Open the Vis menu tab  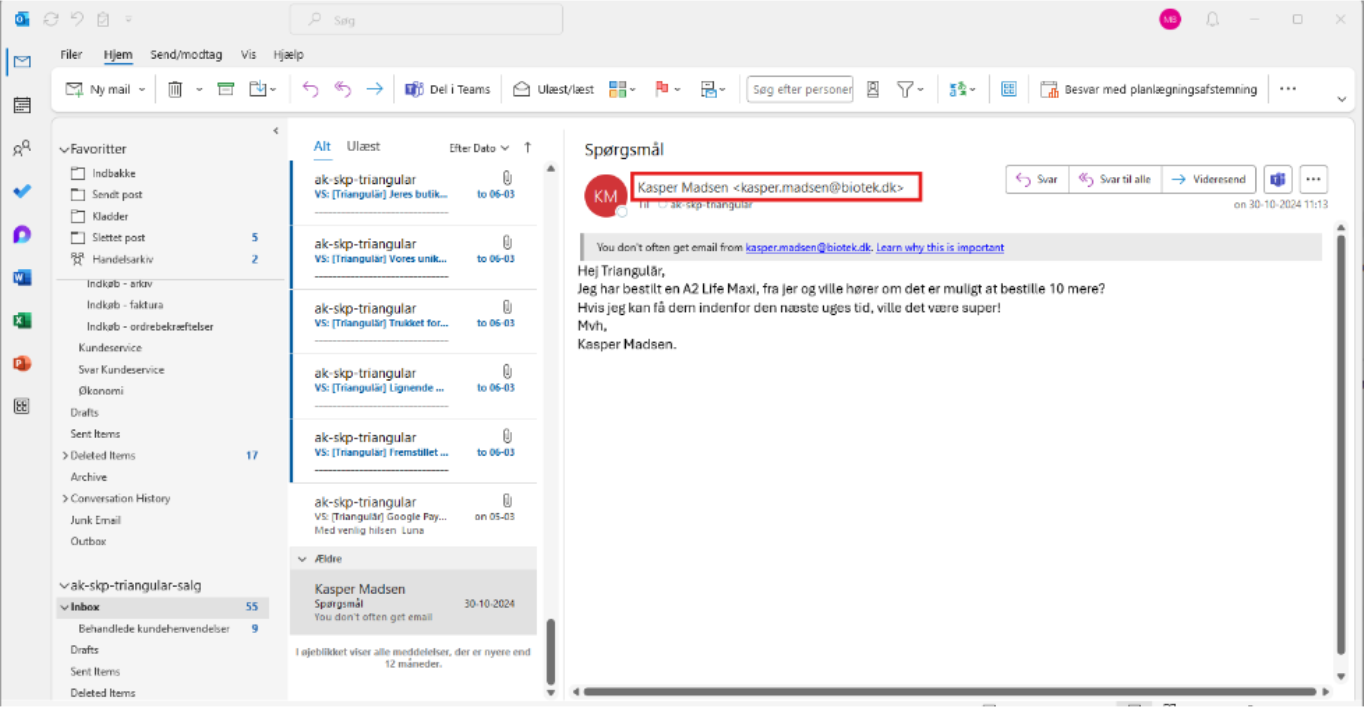point(248,55)
